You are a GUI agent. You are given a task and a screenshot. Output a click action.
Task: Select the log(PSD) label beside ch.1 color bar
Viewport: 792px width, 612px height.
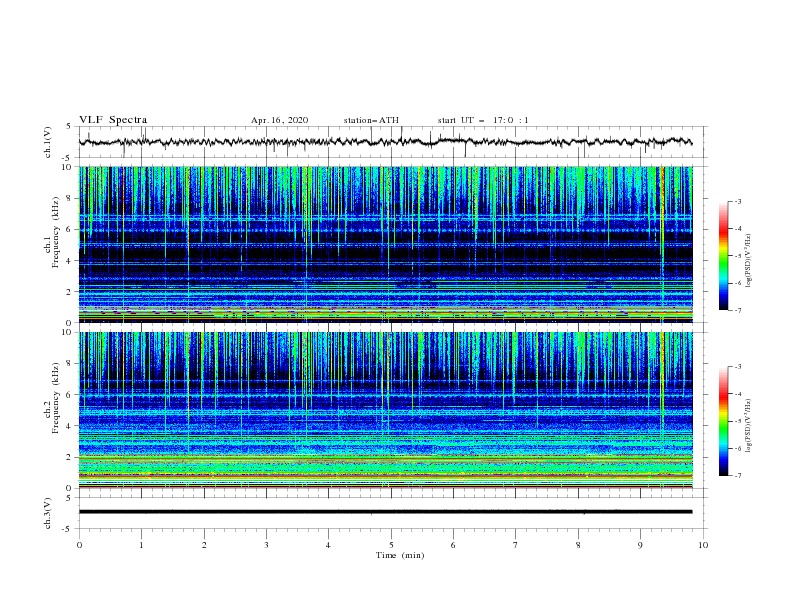click(748, 261)
